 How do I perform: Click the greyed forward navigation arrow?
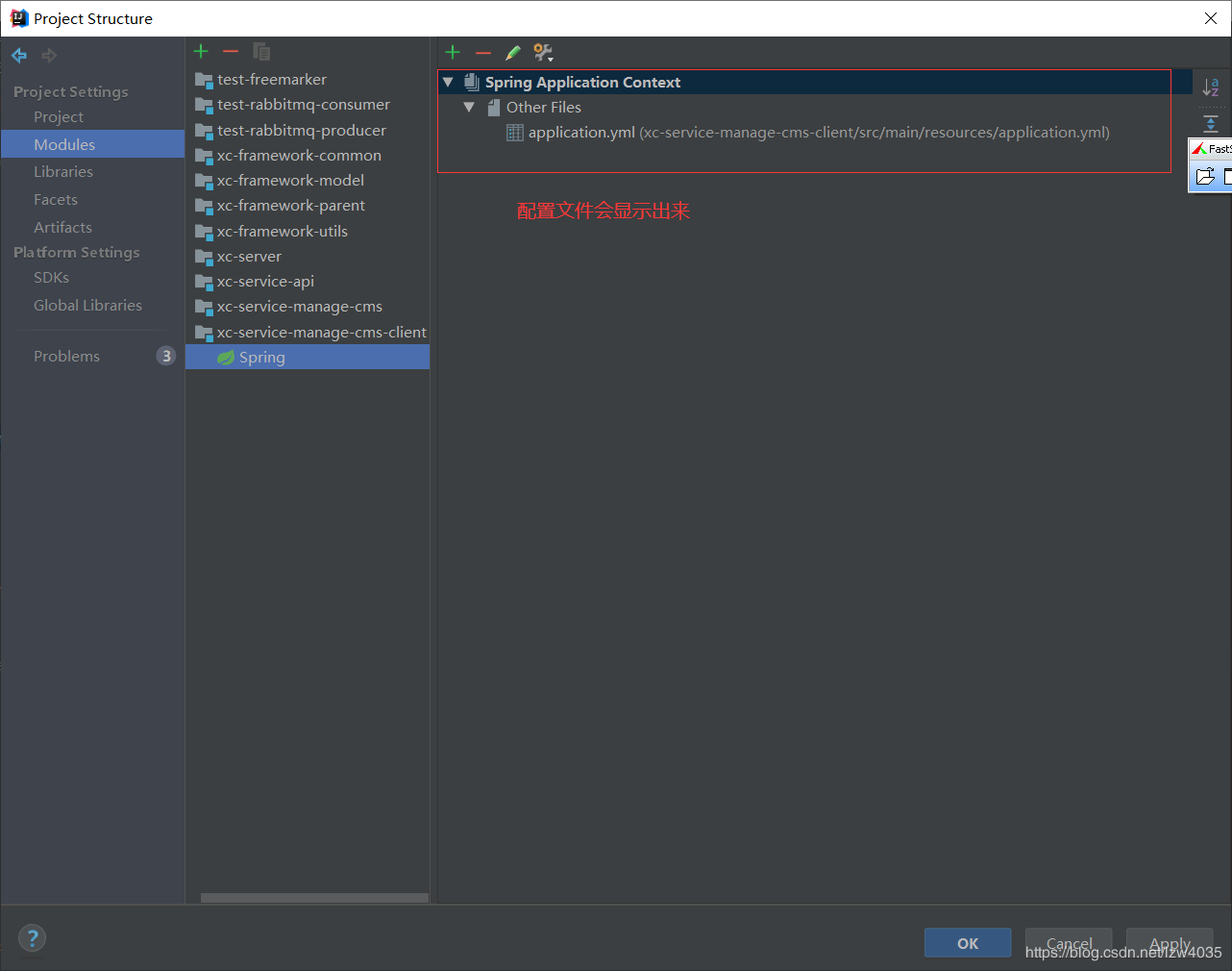49,56
